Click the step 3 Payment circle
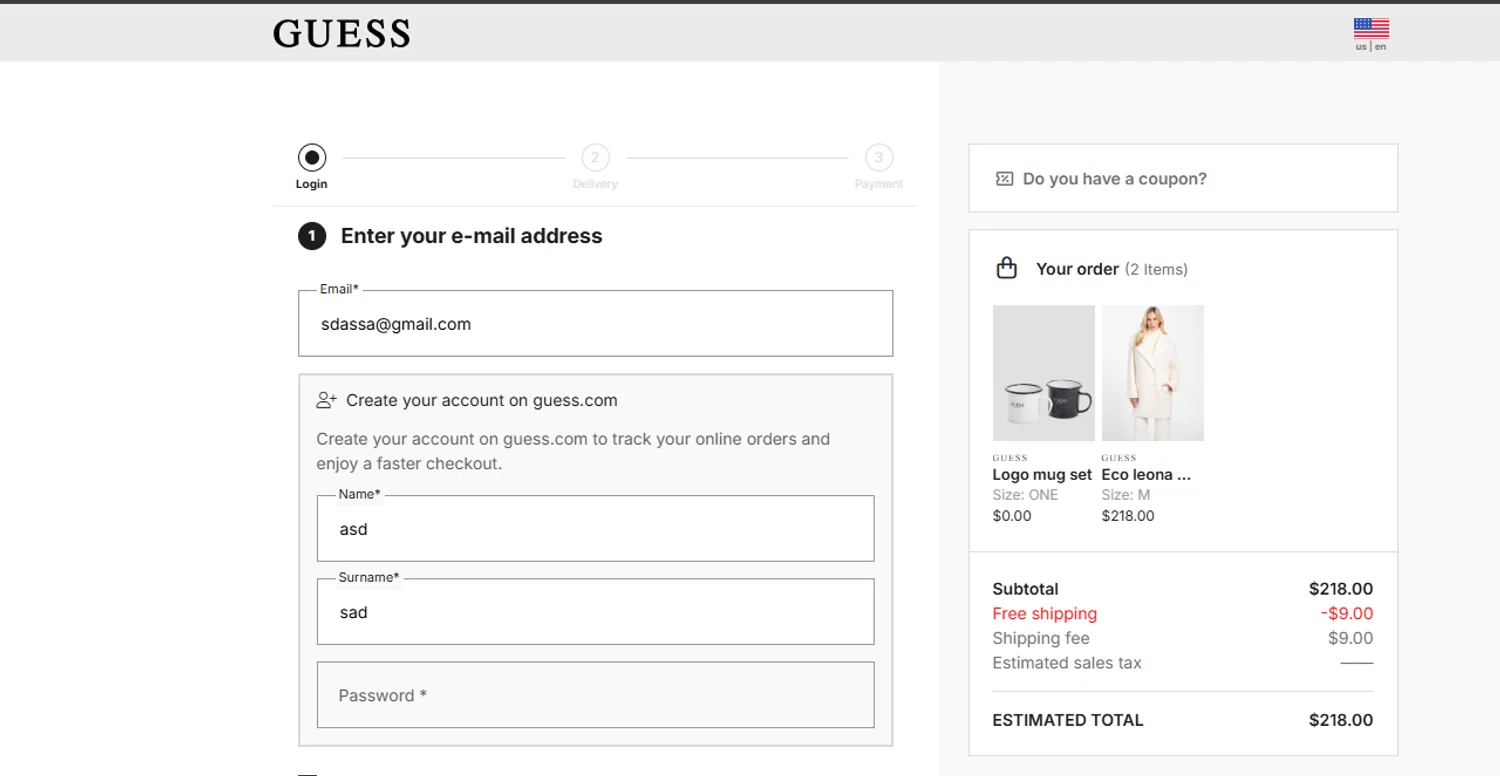The image size is (1500, 776). point(878,157)
